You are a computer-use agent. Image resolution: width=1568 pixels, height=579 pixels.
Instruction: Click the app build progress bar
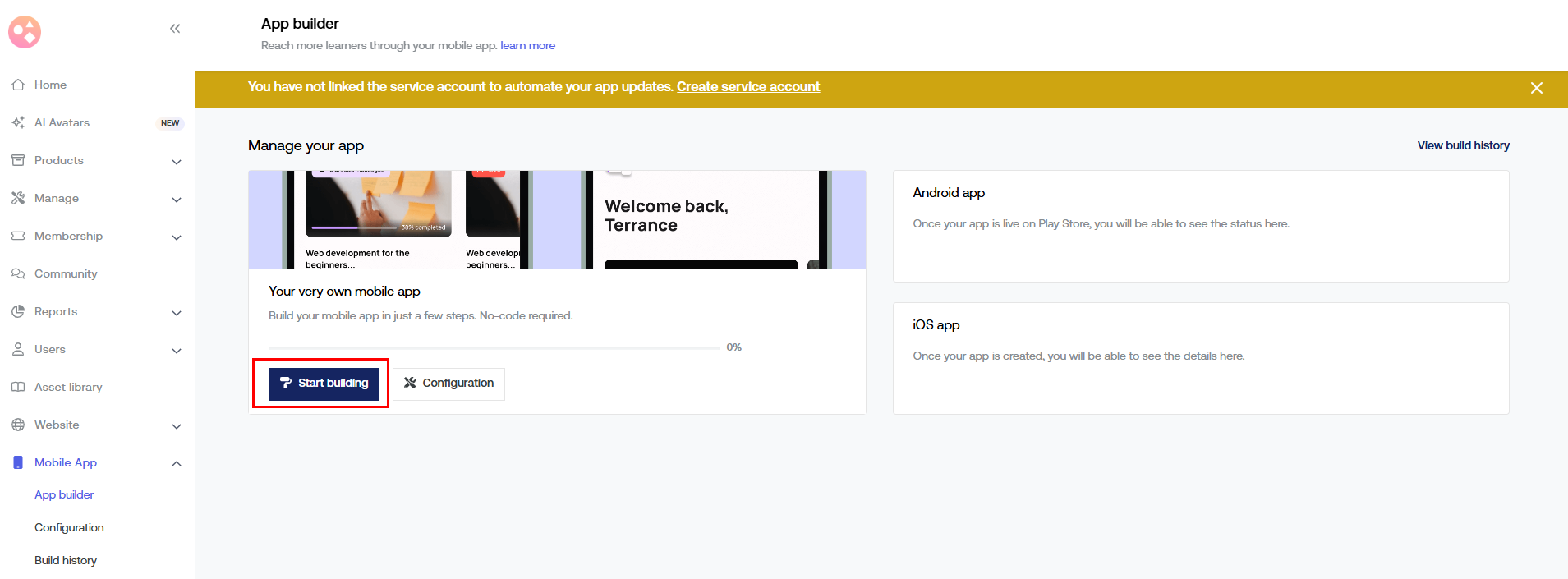tap(494, 347)
